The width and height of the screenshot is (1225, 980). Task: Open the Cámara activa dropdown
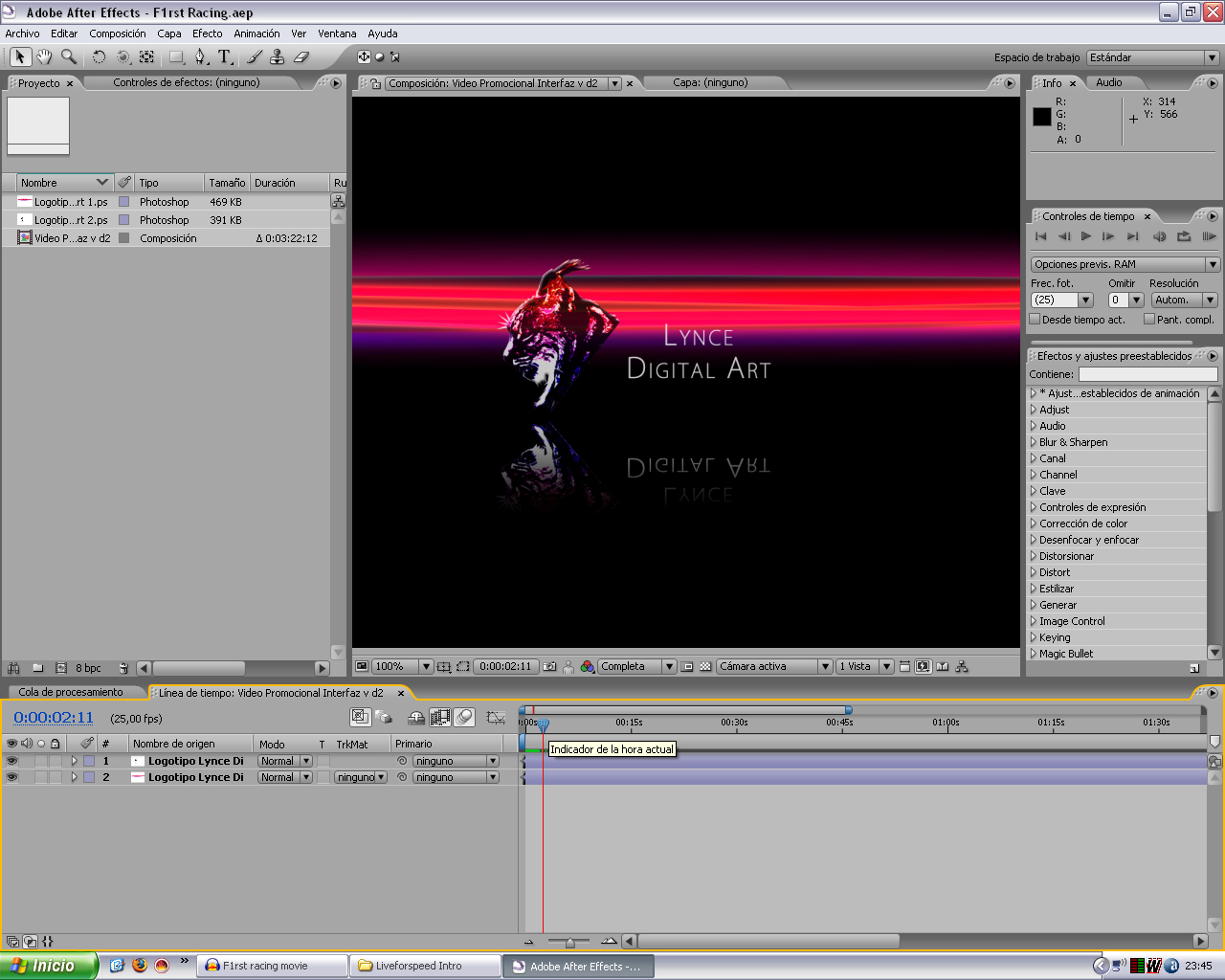point(774,666)
